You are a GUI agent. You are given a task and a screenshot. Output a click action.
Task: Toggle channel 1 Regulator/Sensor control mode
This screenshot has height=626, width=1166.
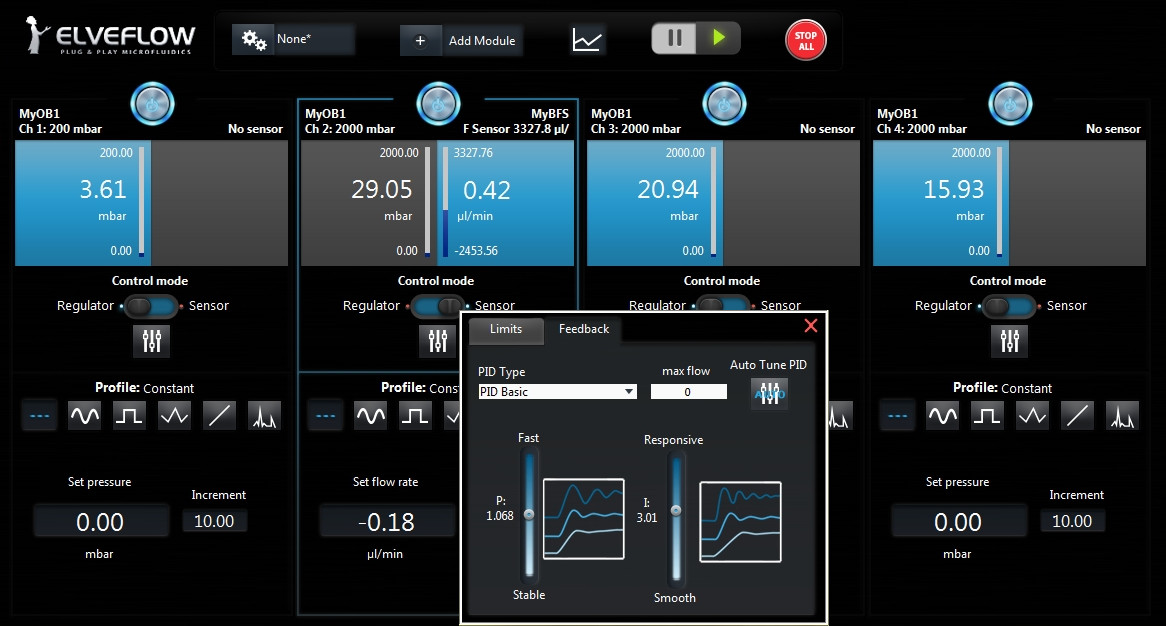pos(152,306)
